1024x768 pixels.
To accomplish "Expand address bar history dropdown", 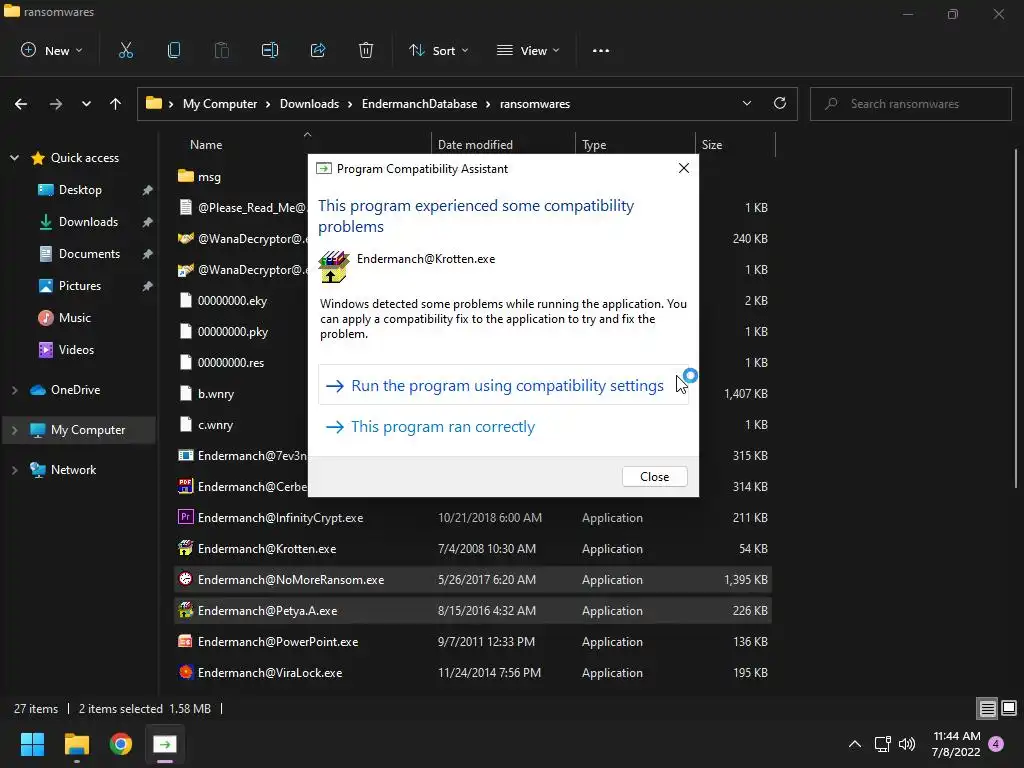I will tap(746, 103).
